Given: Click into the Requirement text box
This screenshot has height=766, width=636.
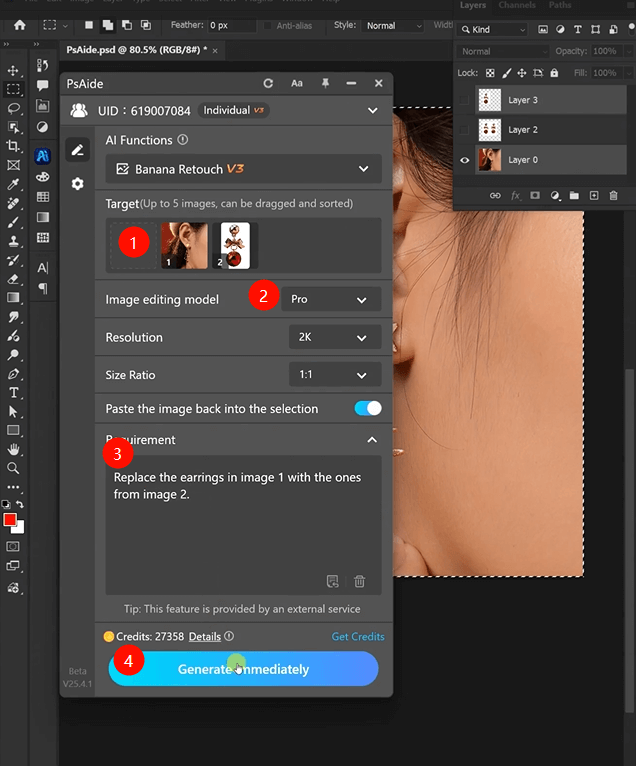Looking at the screenshot, I should click(243, 525).
